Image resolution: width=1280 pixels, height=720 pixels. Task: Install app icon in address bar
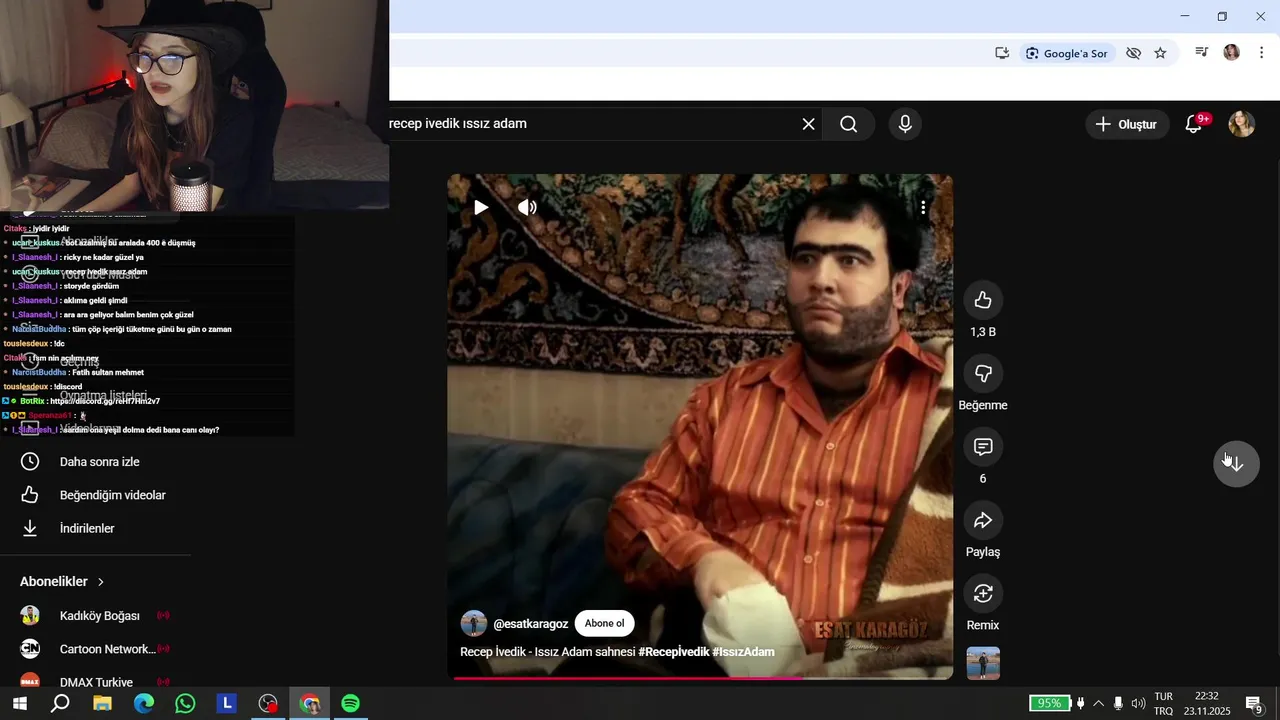pyautogui.click(x=1002, y=53)
